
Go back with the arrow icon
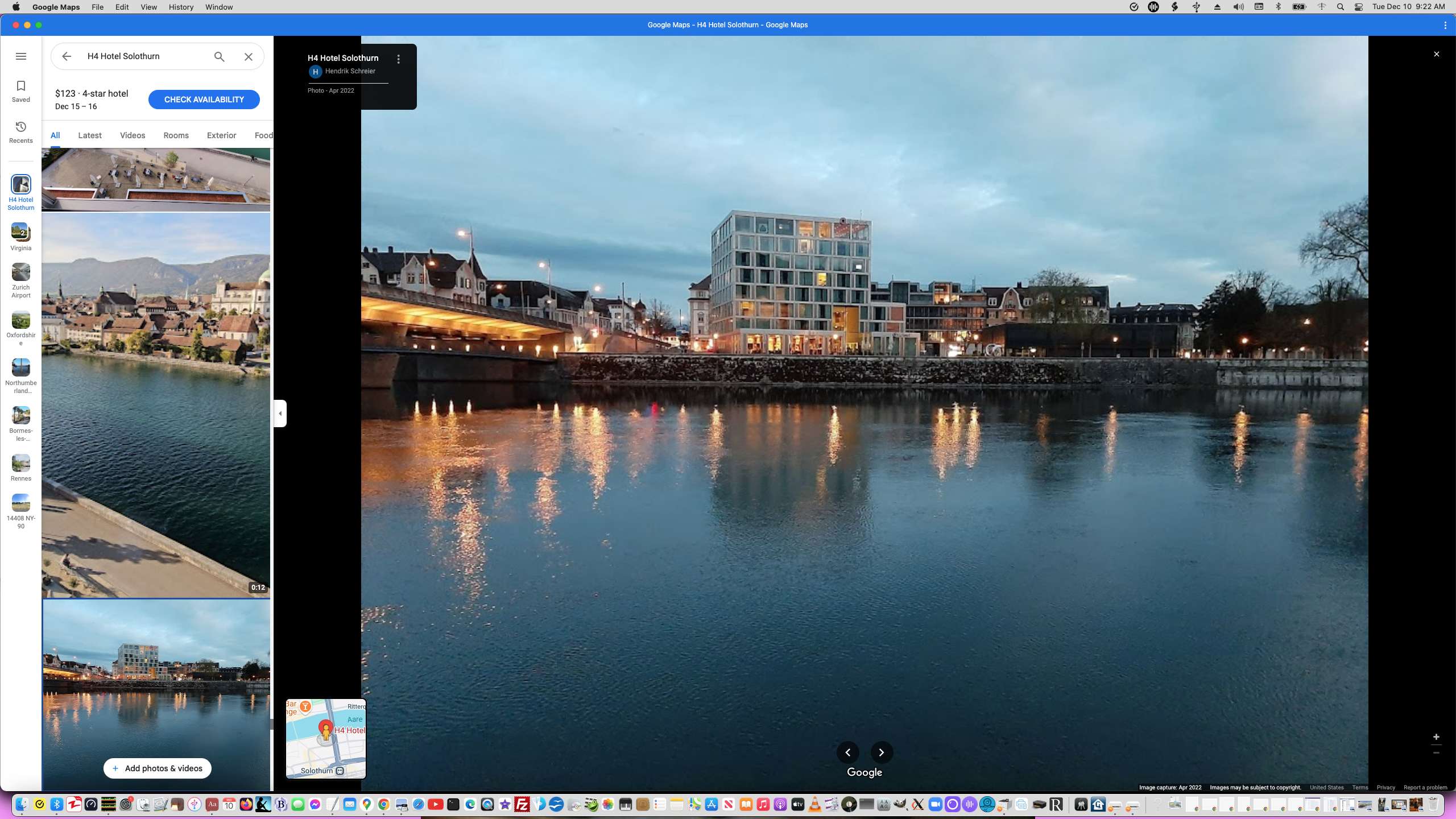pyautogui.click(x=67, y=56)
